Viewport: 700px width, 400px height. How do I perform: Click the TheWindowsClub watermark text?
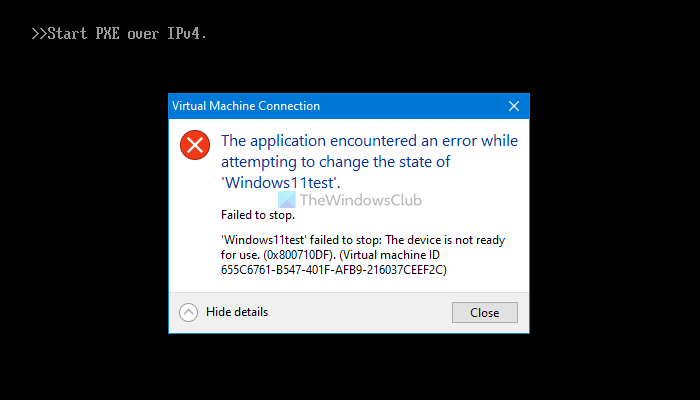[360, 200]
